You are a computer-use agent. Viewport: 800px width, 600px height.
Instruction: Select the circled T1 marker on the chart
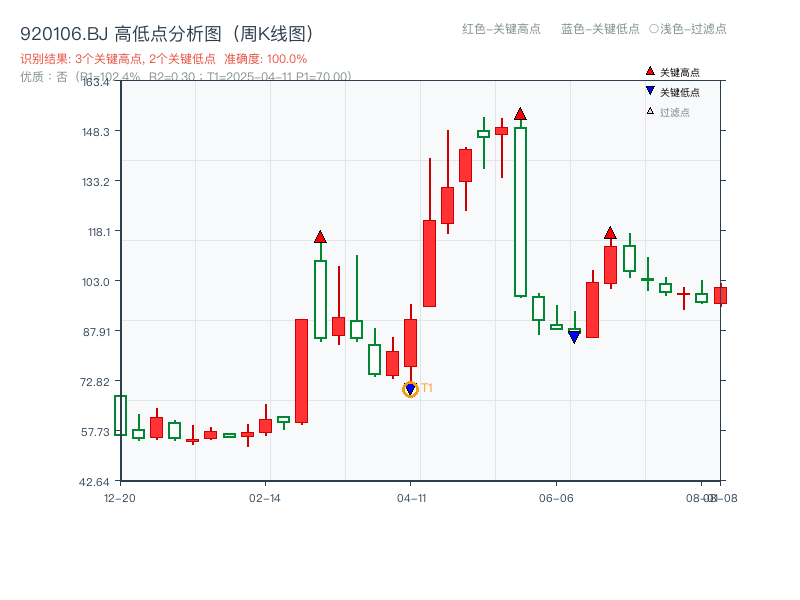tap(411, 387)
